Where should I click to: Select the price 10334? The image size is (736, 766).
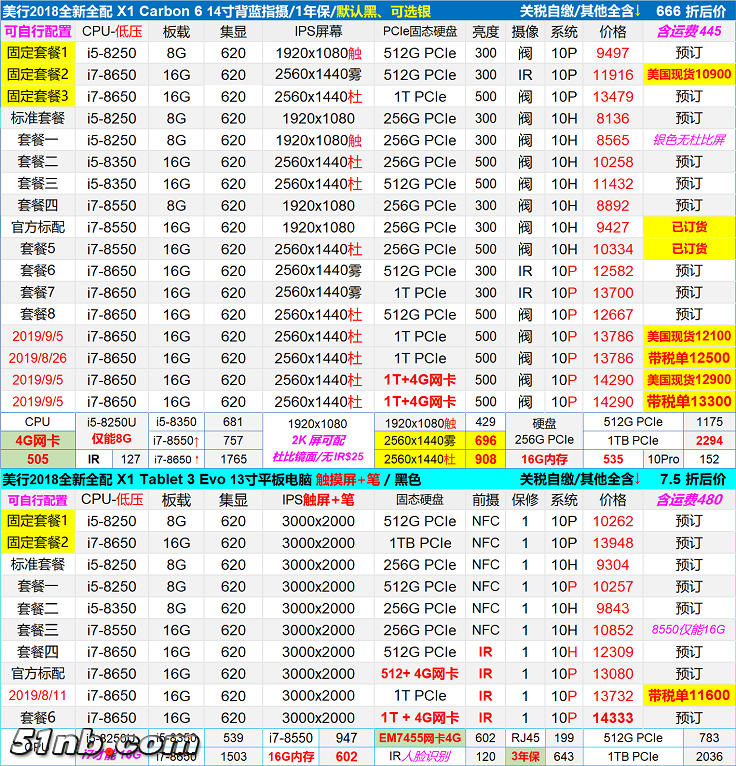(612, 249)
